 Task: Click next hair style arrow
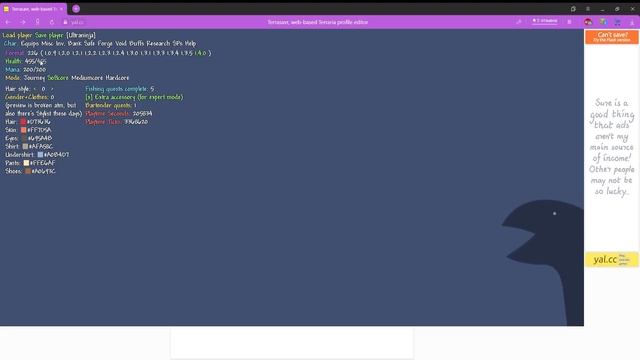click(x=52, y=89)
